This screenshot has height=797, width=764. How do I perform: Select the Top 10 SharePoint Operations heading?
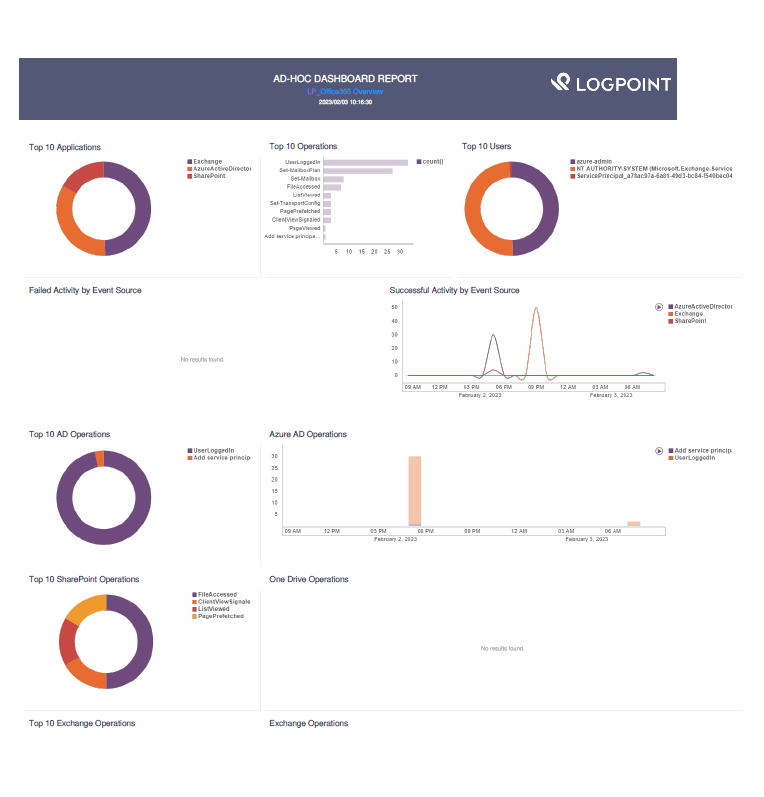pos(84,579)
